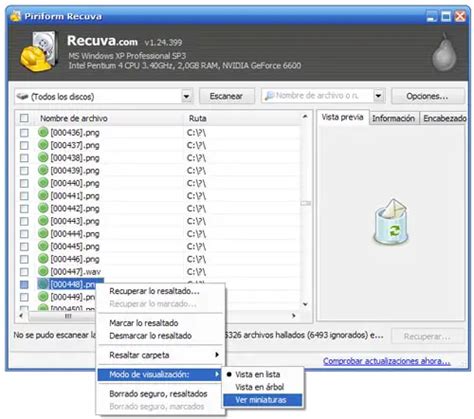
Task: Sort by Nombre de archivo column header
Action: coord(74,118)
